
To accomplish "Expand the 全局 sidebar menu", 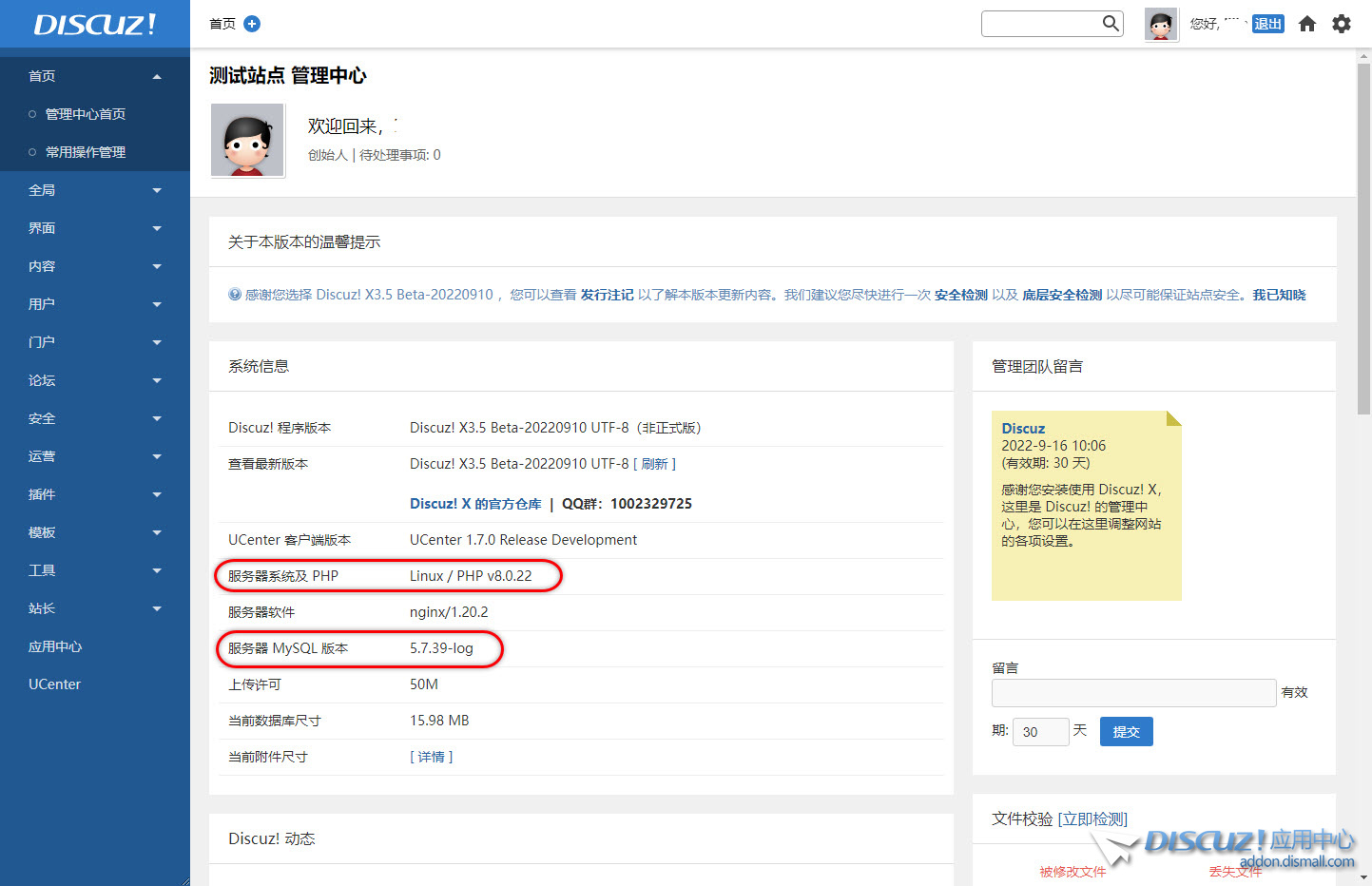I will click(x=95, y=190).
